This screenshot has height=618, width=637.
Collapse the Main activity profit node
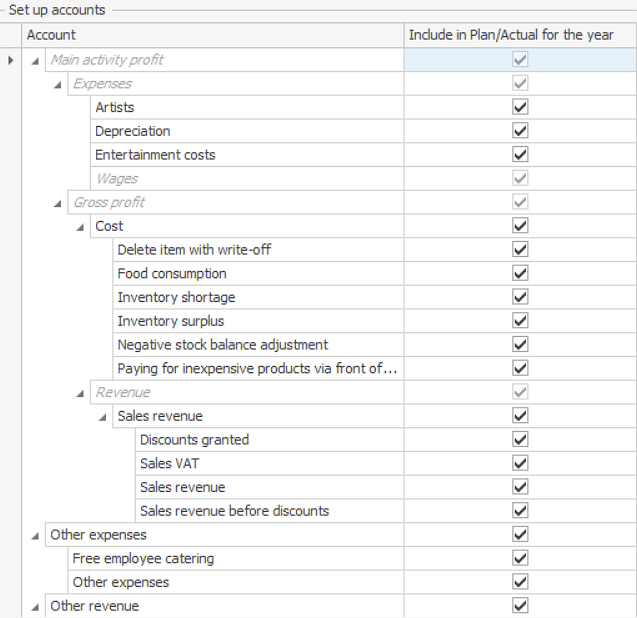pyautogui.click(x=36, y=60)
